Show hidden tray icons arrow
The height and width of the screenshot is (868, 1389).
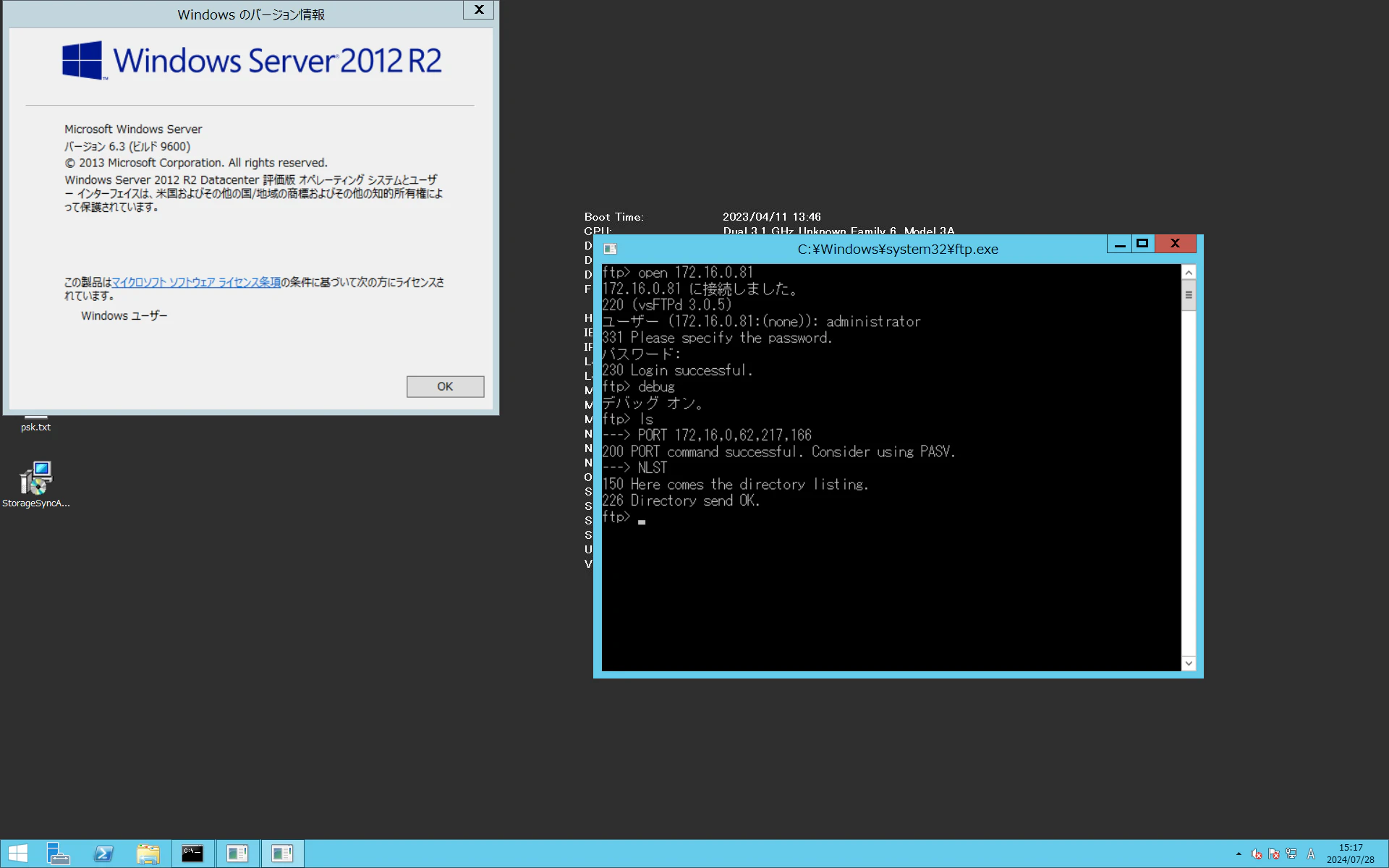click(1239, 854)
